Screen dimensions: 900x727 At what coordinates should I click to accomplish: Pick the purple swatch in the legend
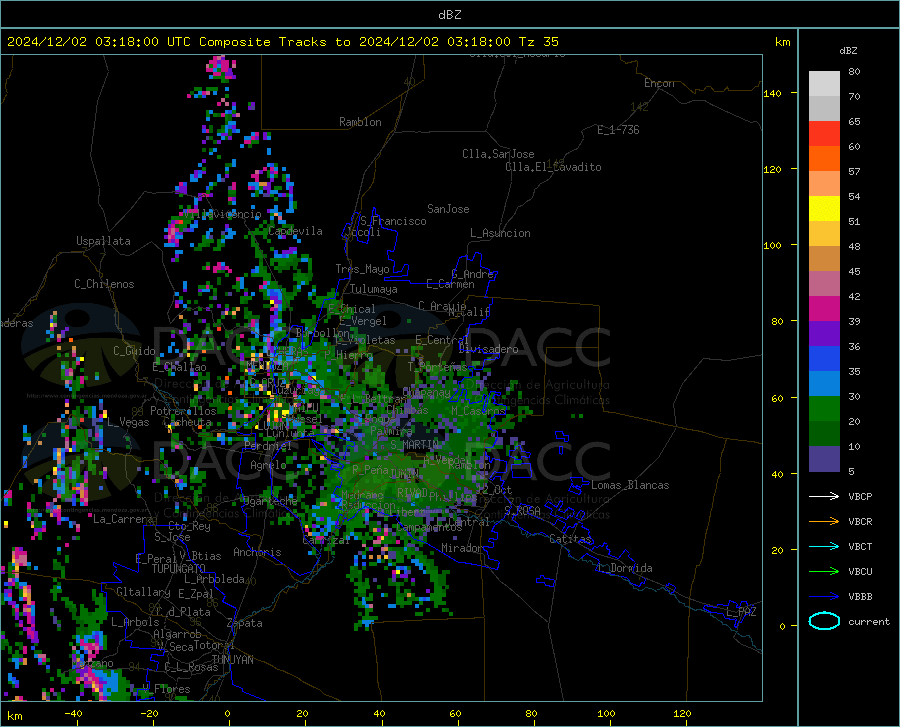pos(824,333)
